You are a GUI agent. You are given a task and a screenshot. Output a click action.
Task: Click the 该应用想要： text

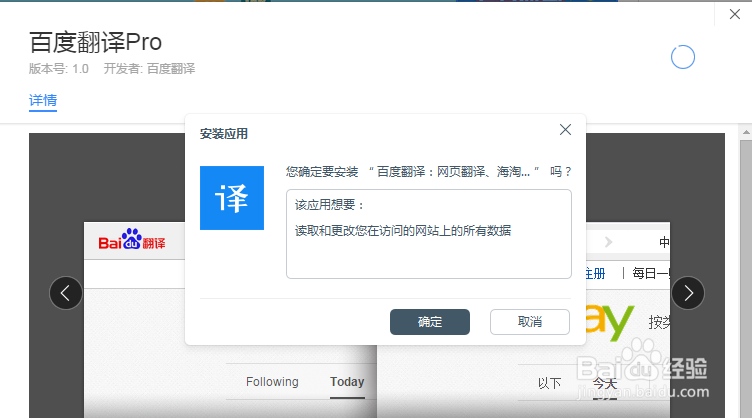tap(329, 205)
